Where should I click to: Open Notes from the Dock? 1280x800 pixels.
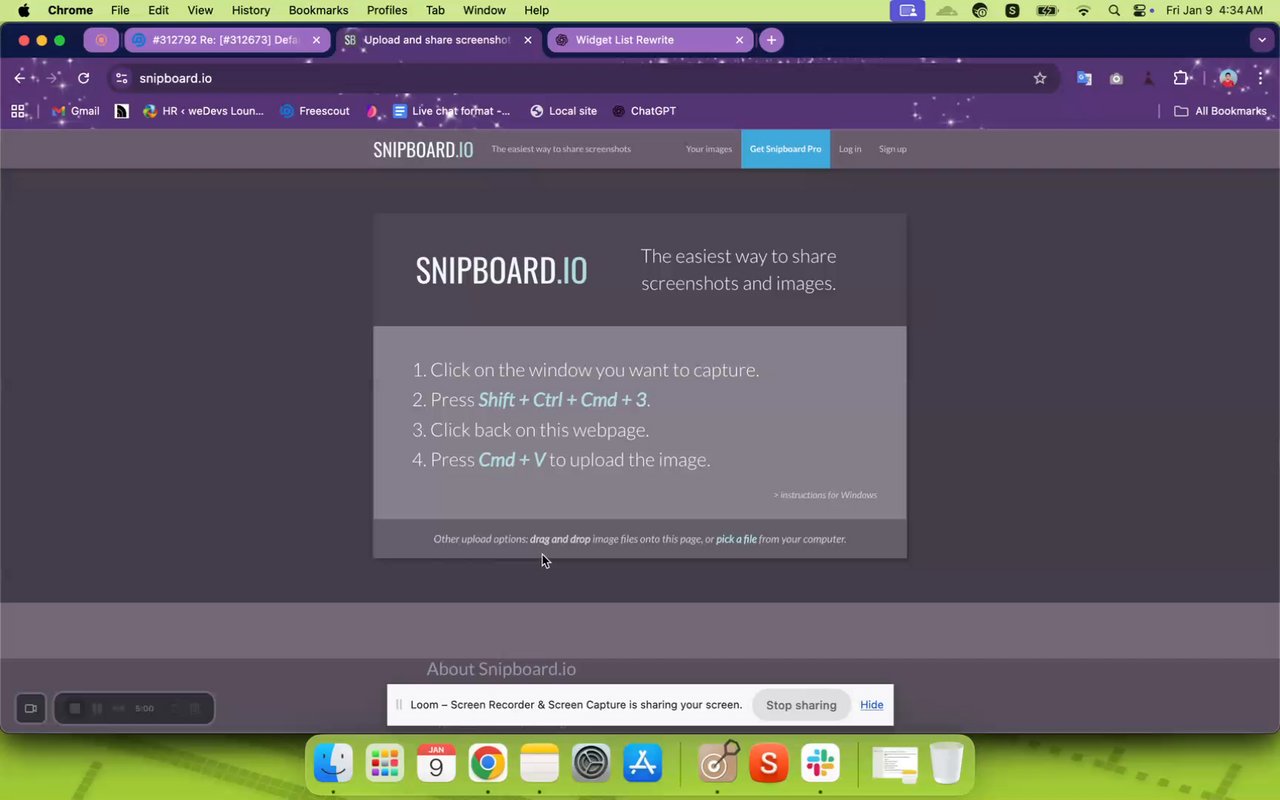pyautogui.click(x=539, y=764)
